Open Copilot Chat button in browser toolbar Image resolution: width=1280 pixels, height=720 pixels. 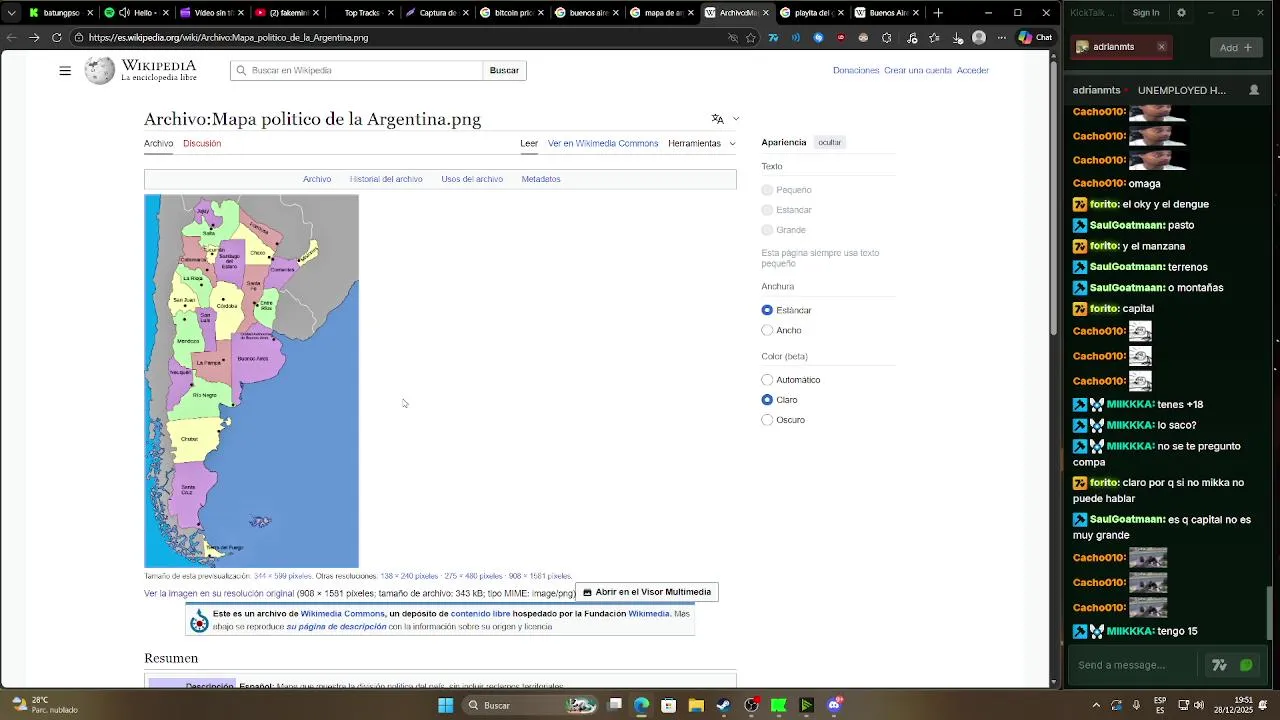(1035, 37)
